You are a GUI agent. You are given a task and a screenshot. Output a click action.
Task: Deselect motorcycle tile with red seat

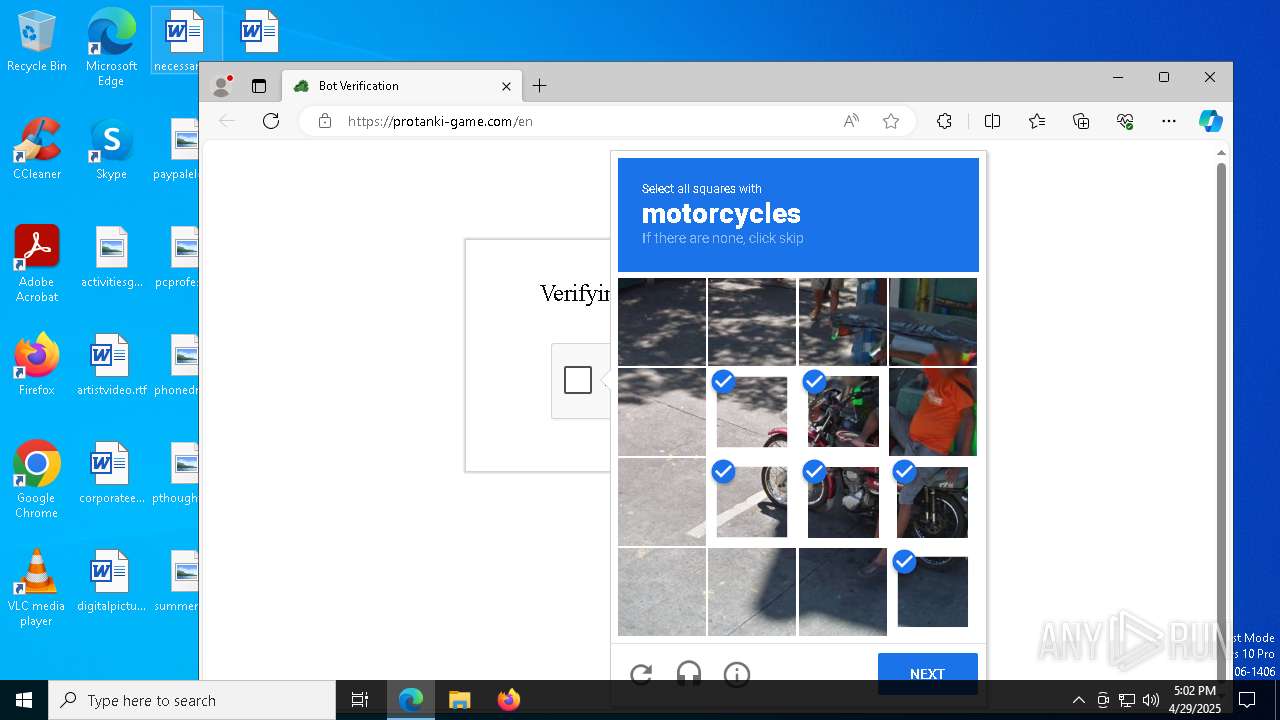[x=843, y=412]
